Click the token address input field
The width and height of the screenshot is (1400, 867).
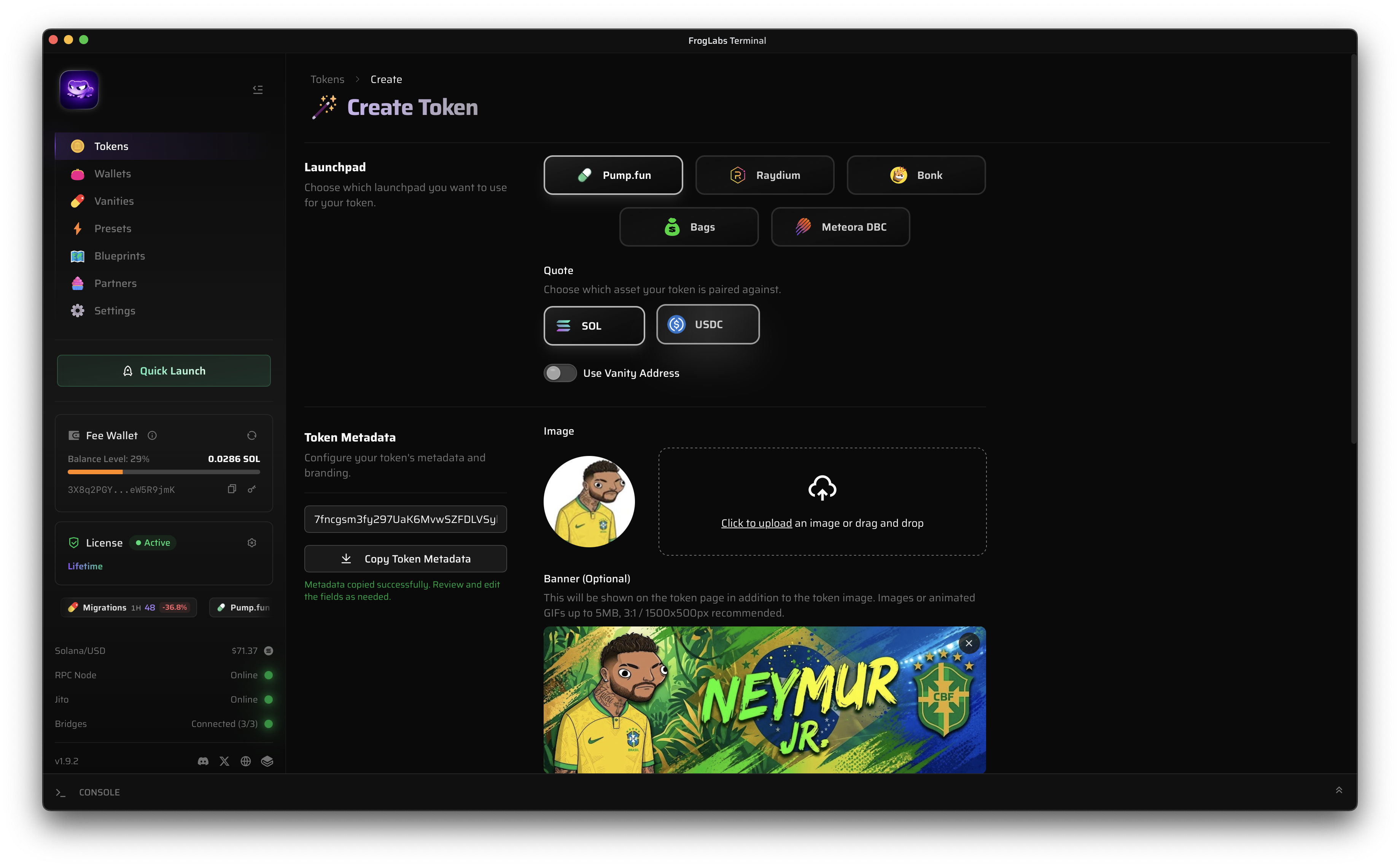pos(406,520)
